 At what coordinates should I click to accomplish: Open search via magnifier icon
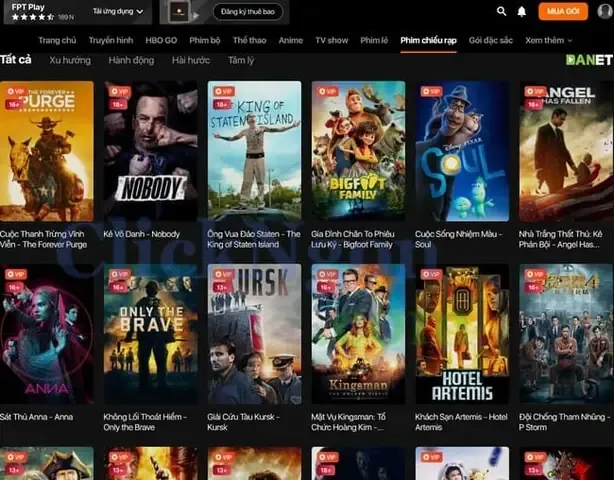[501, 11]
